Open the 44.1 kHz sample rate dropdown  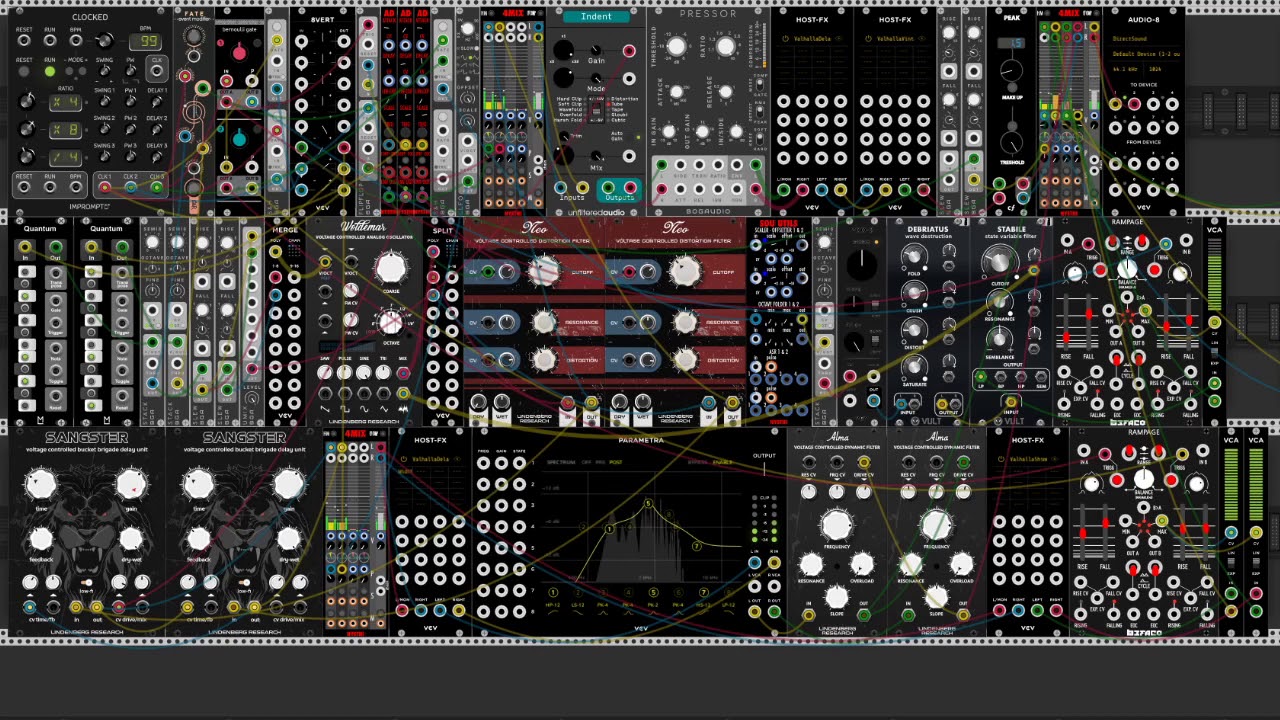tap(1127, 69)
